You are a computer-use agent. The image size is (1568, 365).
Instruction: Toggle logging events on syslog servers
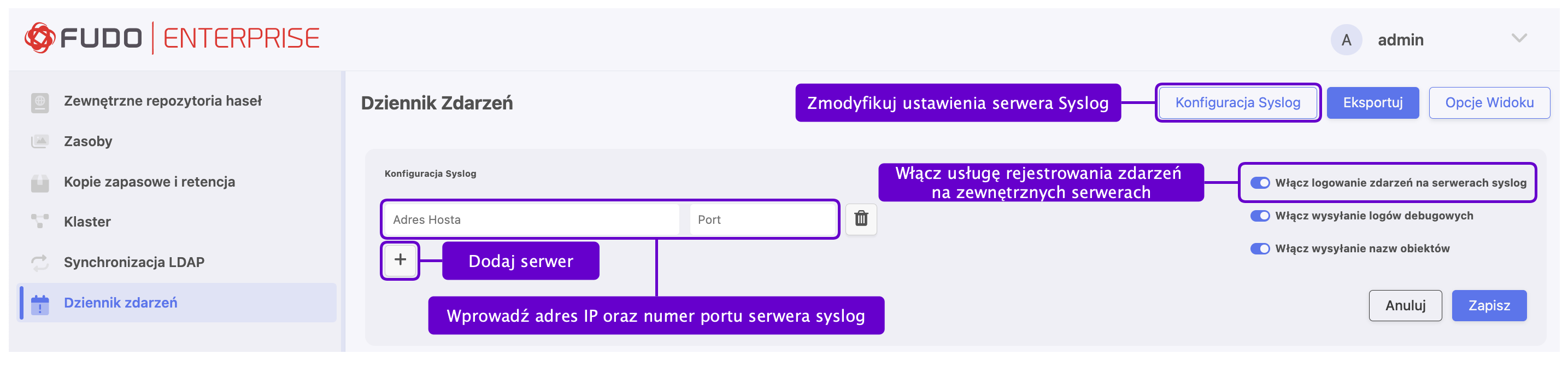pos(1259,183)
